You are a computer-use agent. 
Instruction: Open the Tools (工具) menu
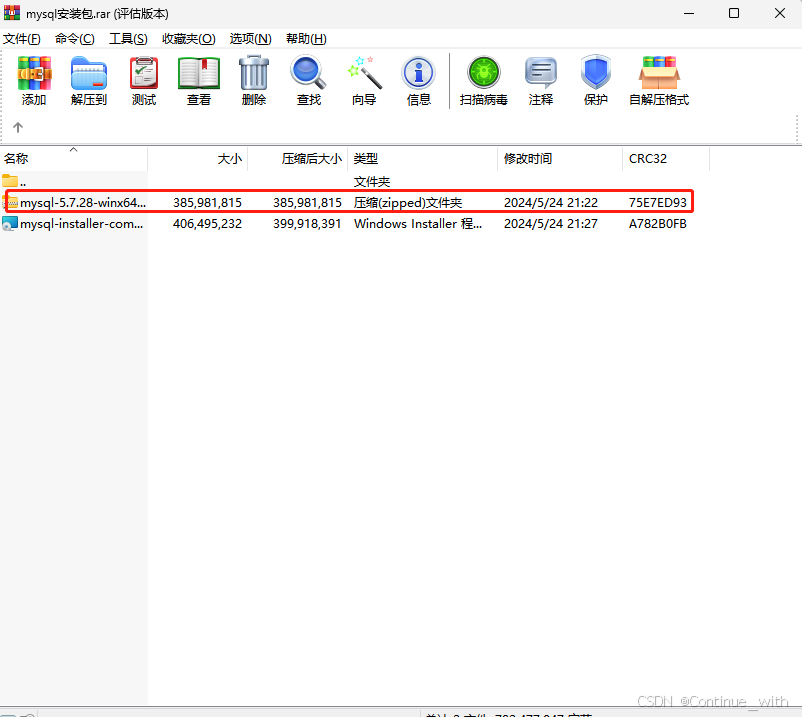(x=128, y=39)
